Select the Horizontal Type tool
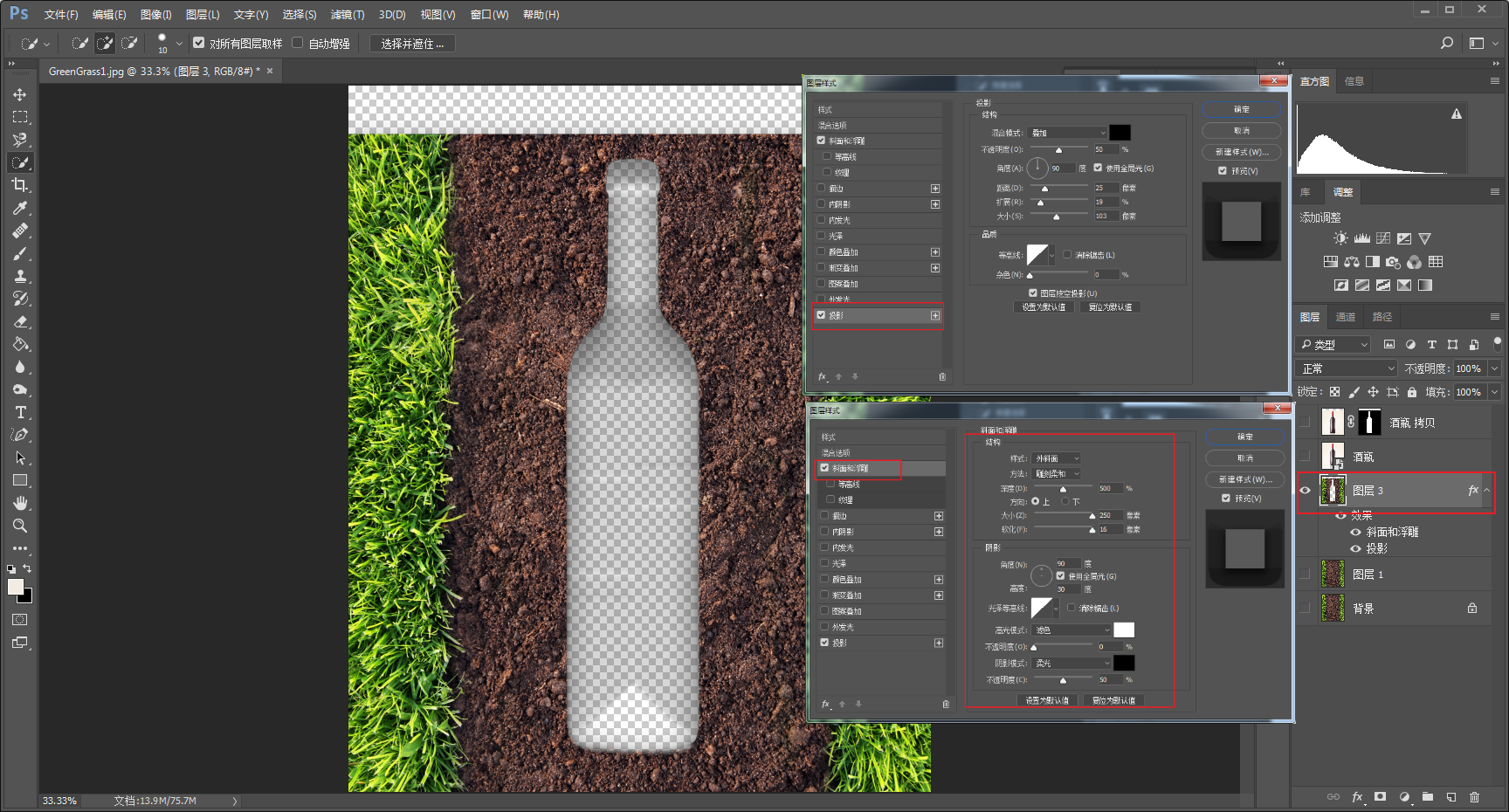The image size is (1509, 812). click(20, 412)
